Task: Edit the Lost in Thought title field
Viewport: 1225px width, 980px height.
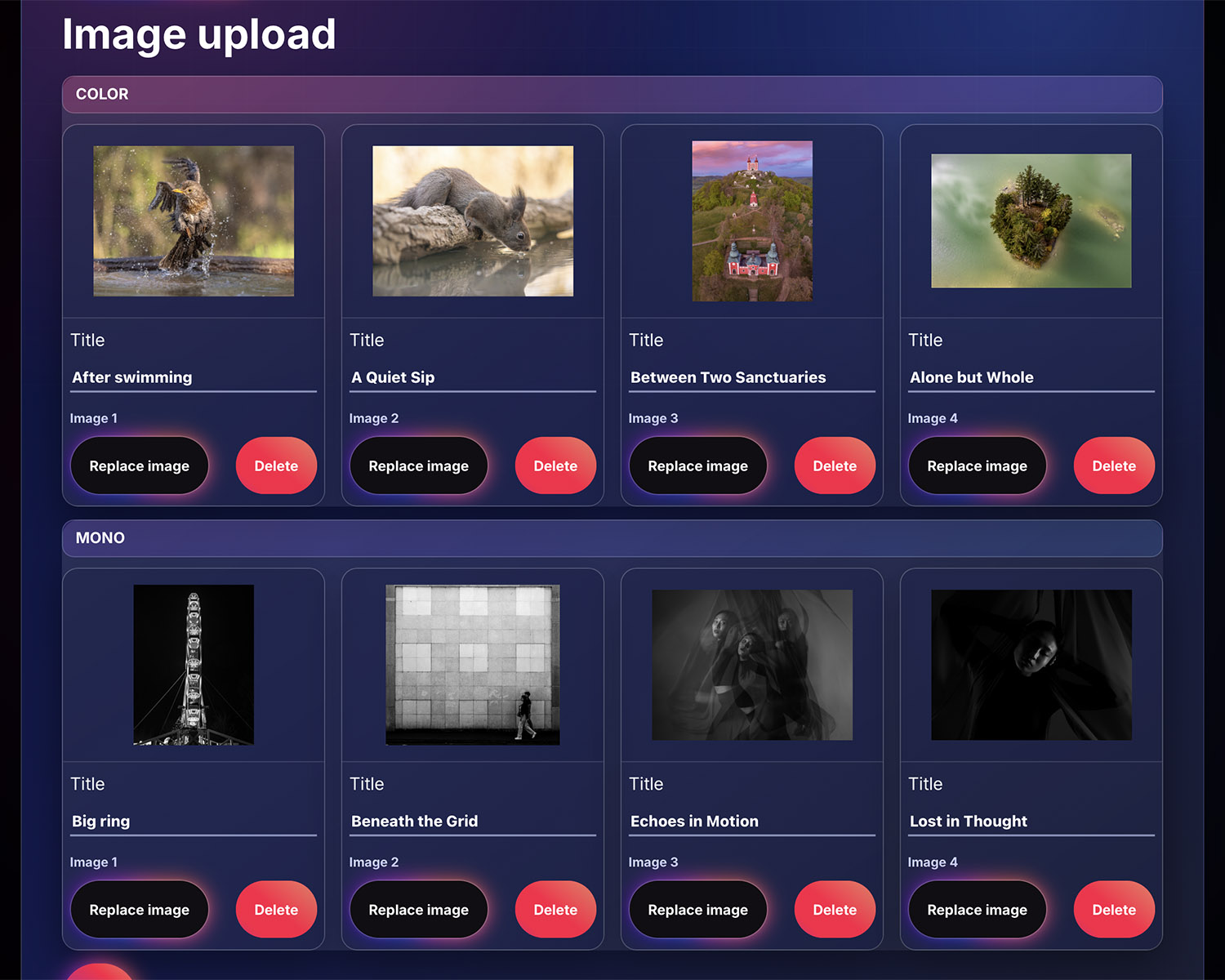Action: tap(1031, 822)
